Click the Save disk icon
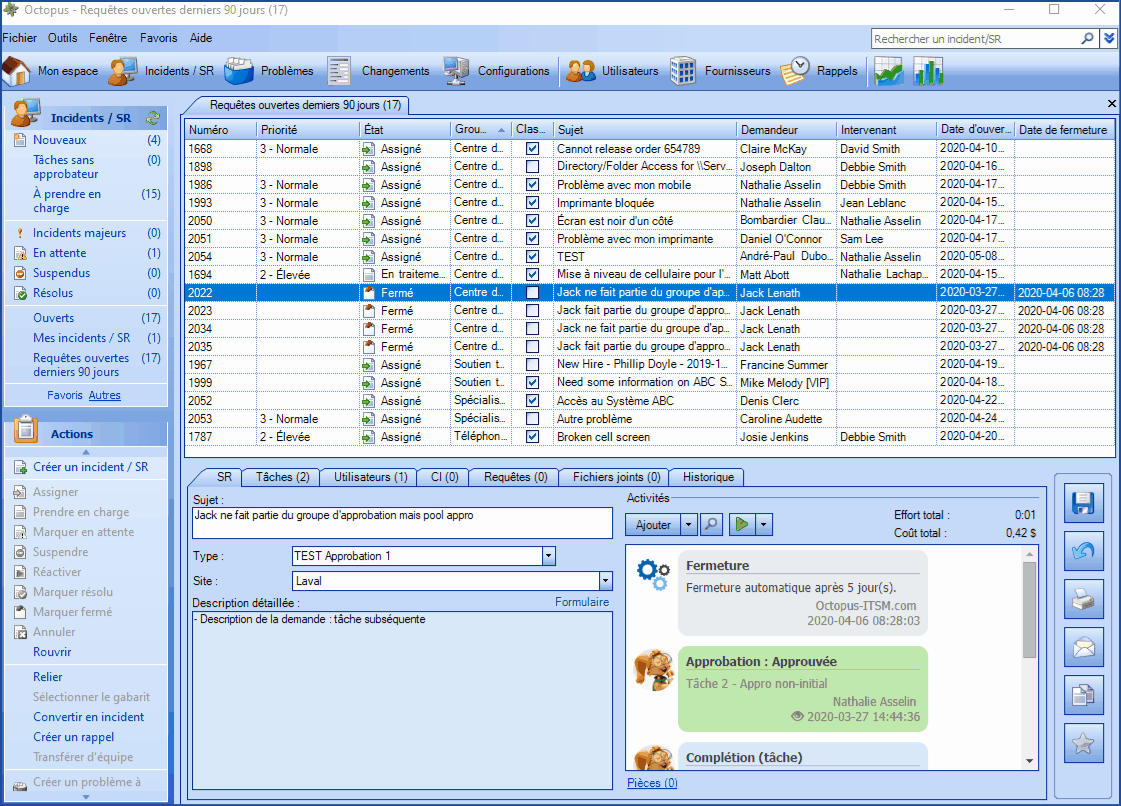Viewport: 1121px width, 806px height. [x=1084, y=505]
